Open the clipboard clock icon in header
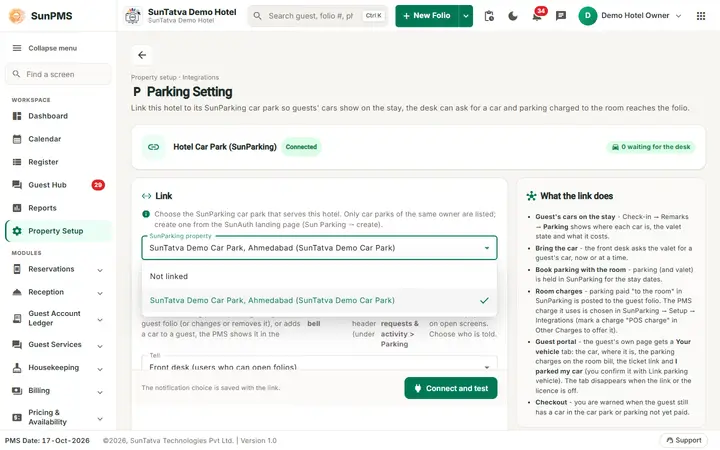 [489, 16]
